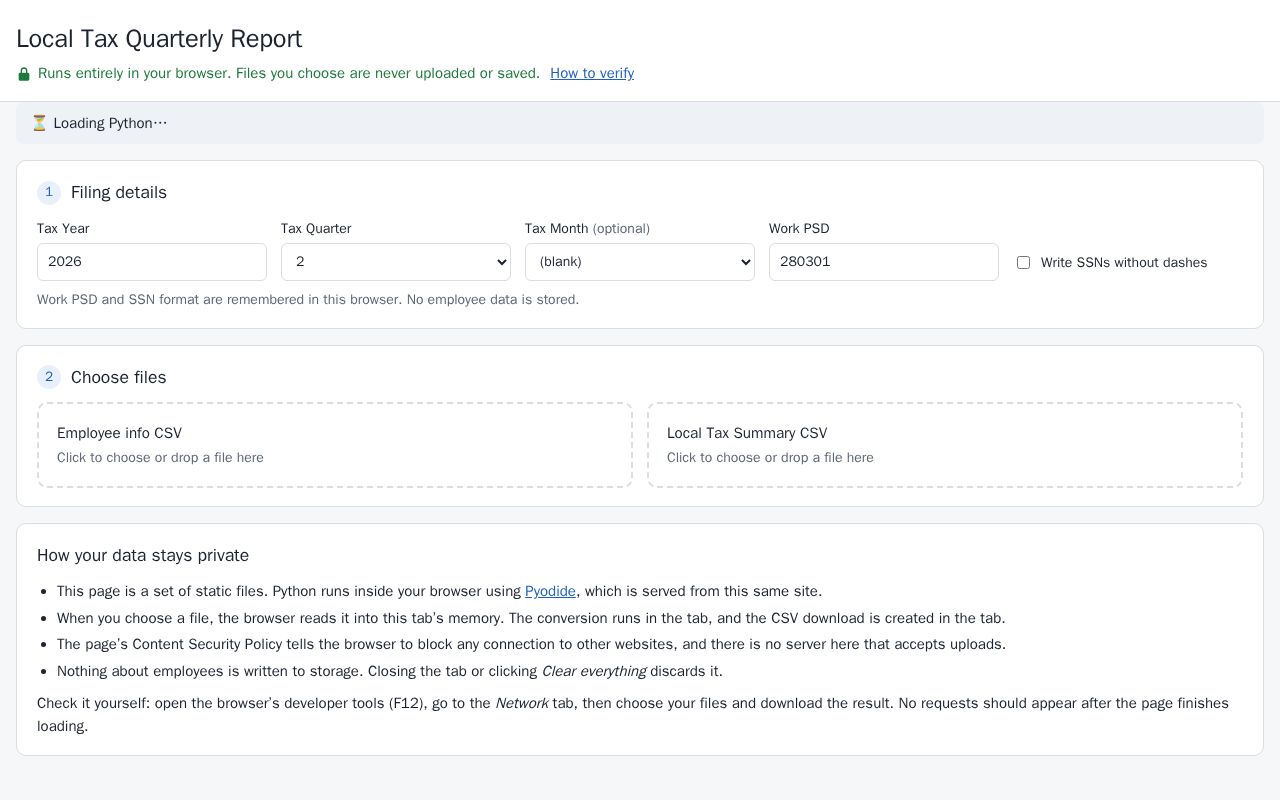
Task: Click the Work PSD input field
Action: click(x=884, y=262)
